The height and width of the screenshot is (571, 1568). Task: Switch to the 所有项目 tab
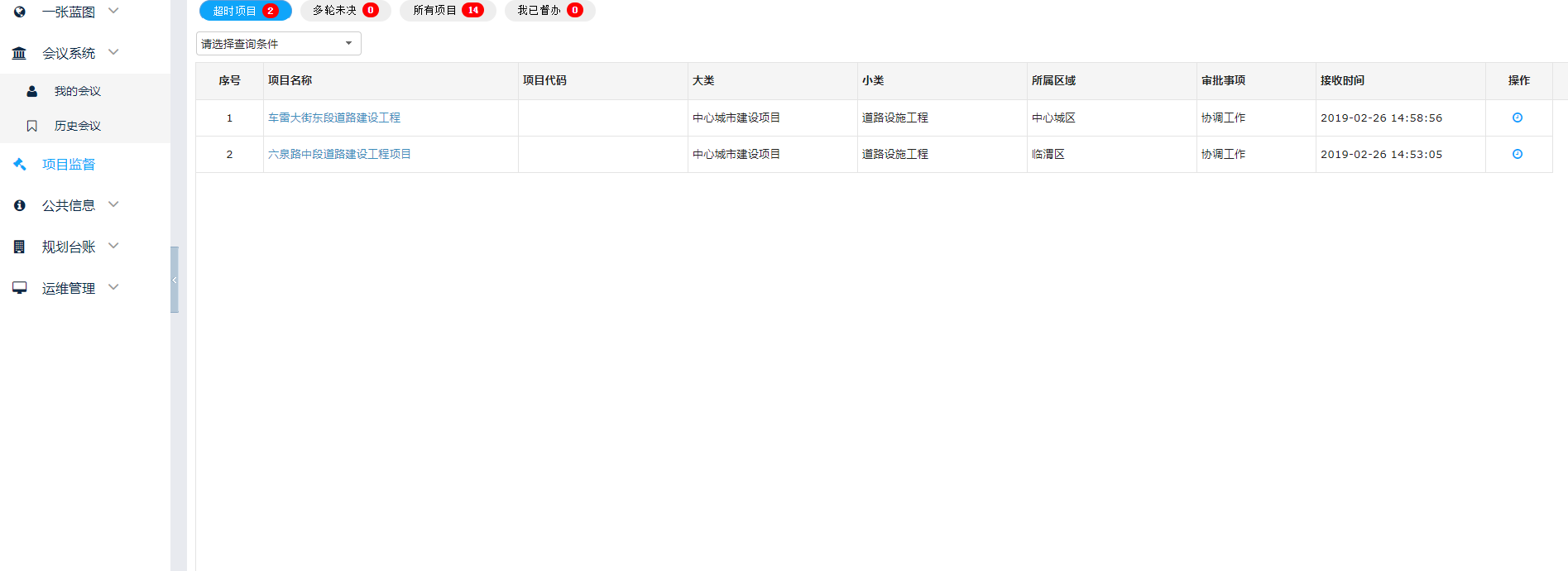click(x=448, y=11)
